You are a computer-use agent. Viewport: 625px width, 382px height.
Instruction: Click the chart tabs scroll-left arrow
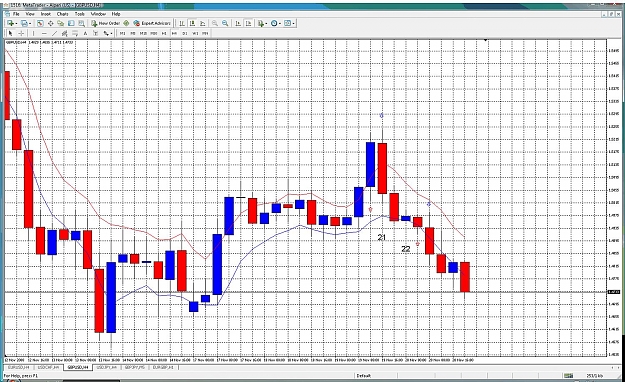click(613, 367)
